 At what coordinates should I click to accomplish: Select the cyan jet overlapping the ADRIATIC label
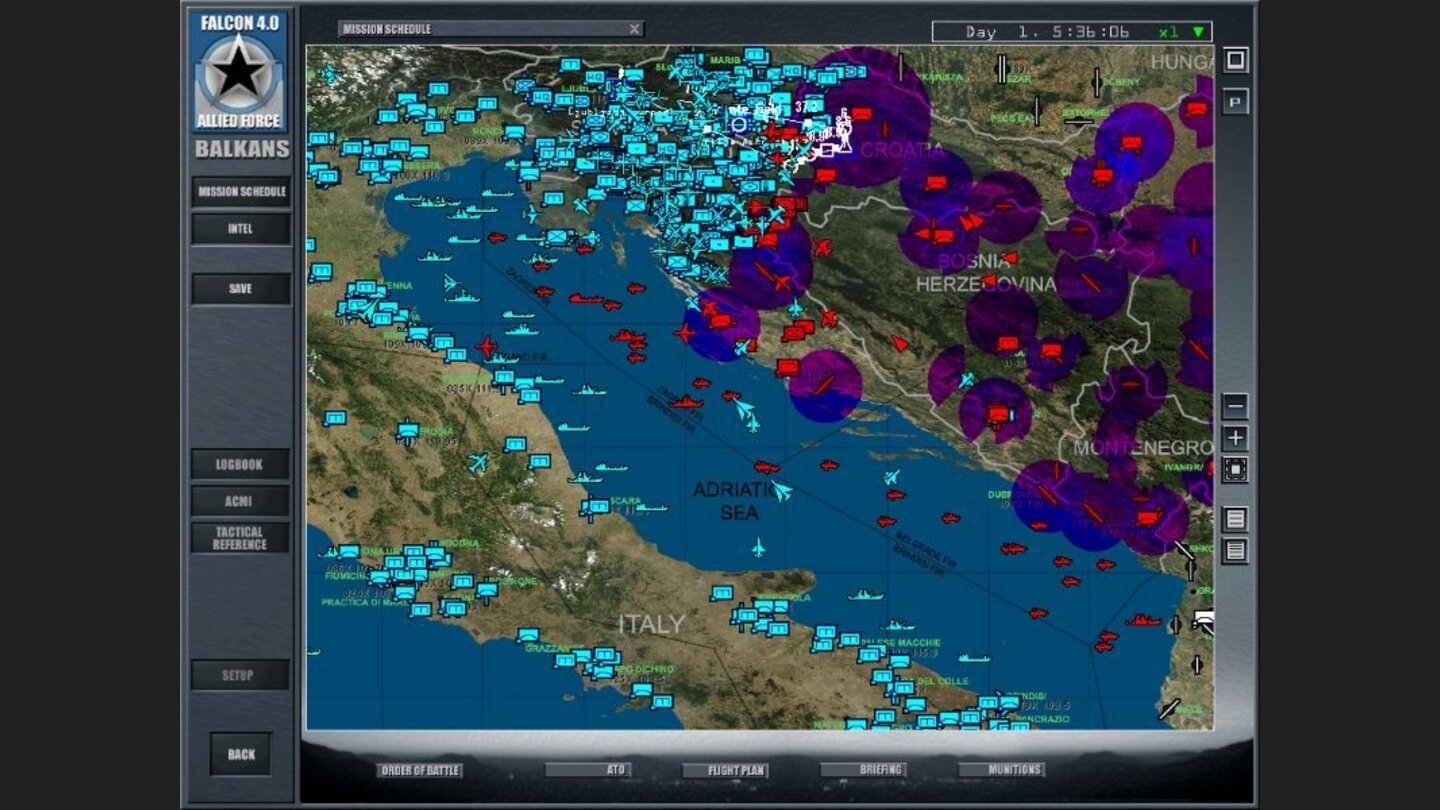781,491
